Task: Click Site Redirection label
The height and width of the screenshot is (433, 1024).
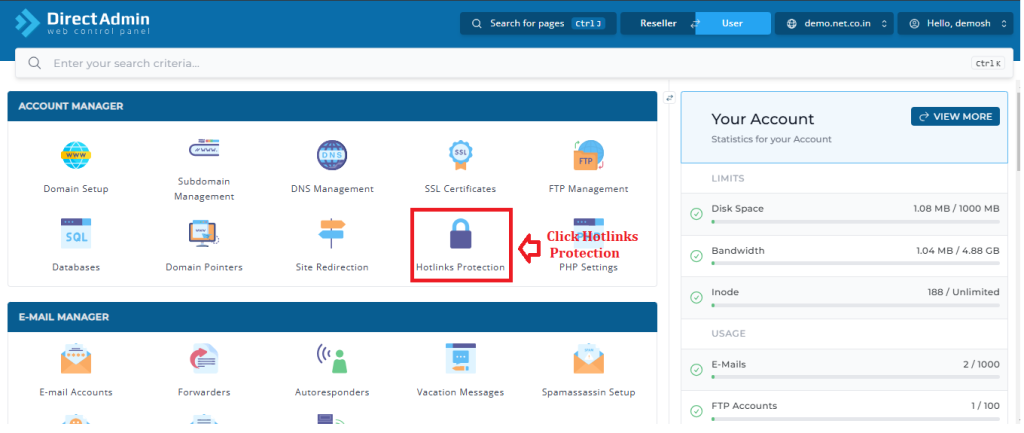Action: [x=332, y=267]
